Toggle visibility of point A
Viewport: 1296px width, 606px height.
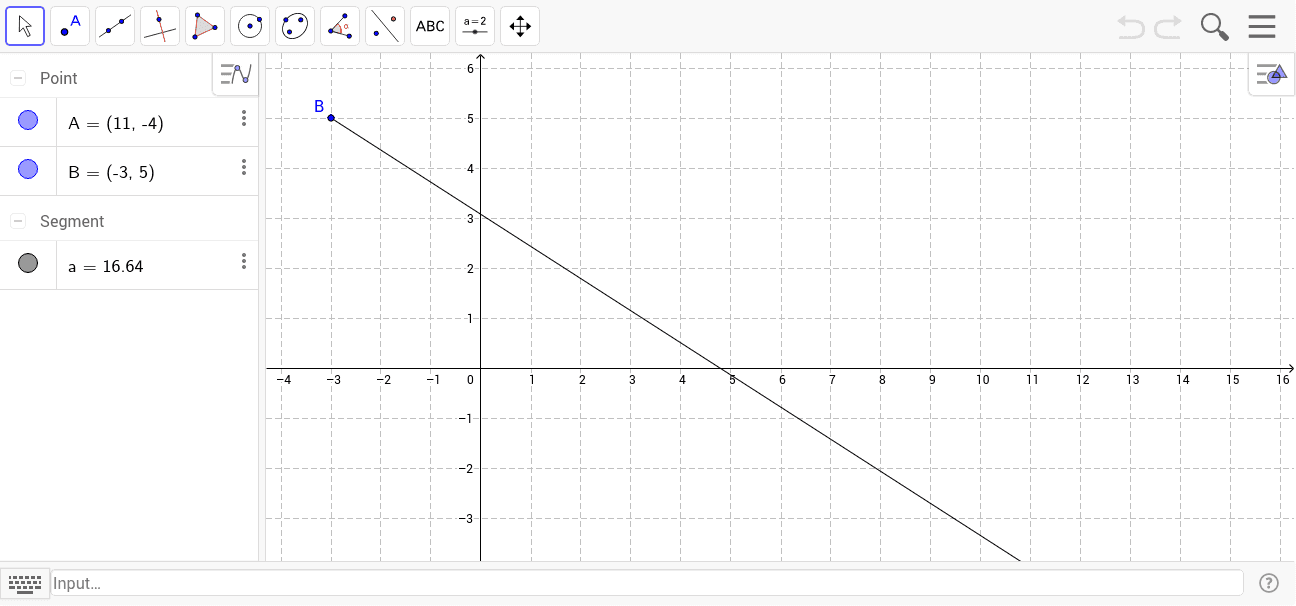click(x=27, y=120)
